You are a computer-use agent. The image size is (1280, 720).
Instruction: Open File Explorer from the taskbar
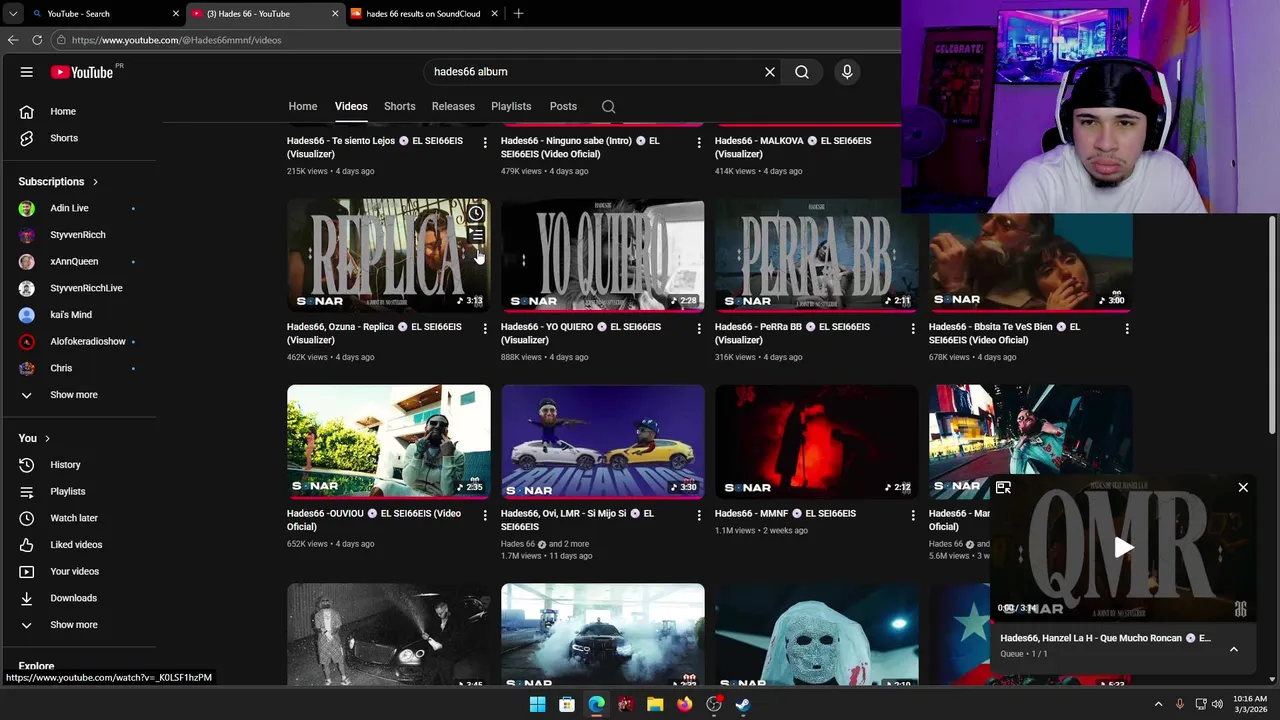click(x=655, y=704)
